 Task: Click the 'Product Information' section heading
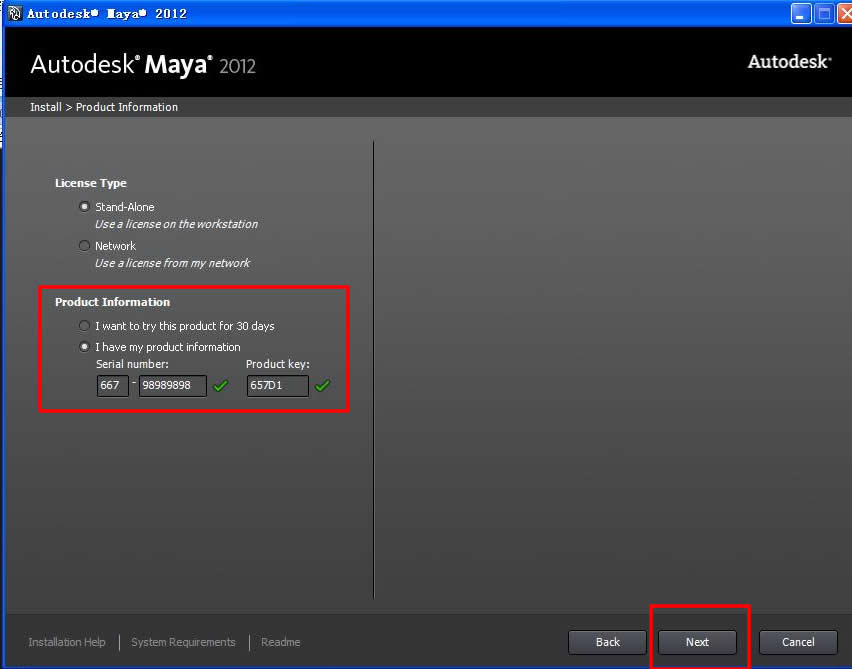coord(112,302)
